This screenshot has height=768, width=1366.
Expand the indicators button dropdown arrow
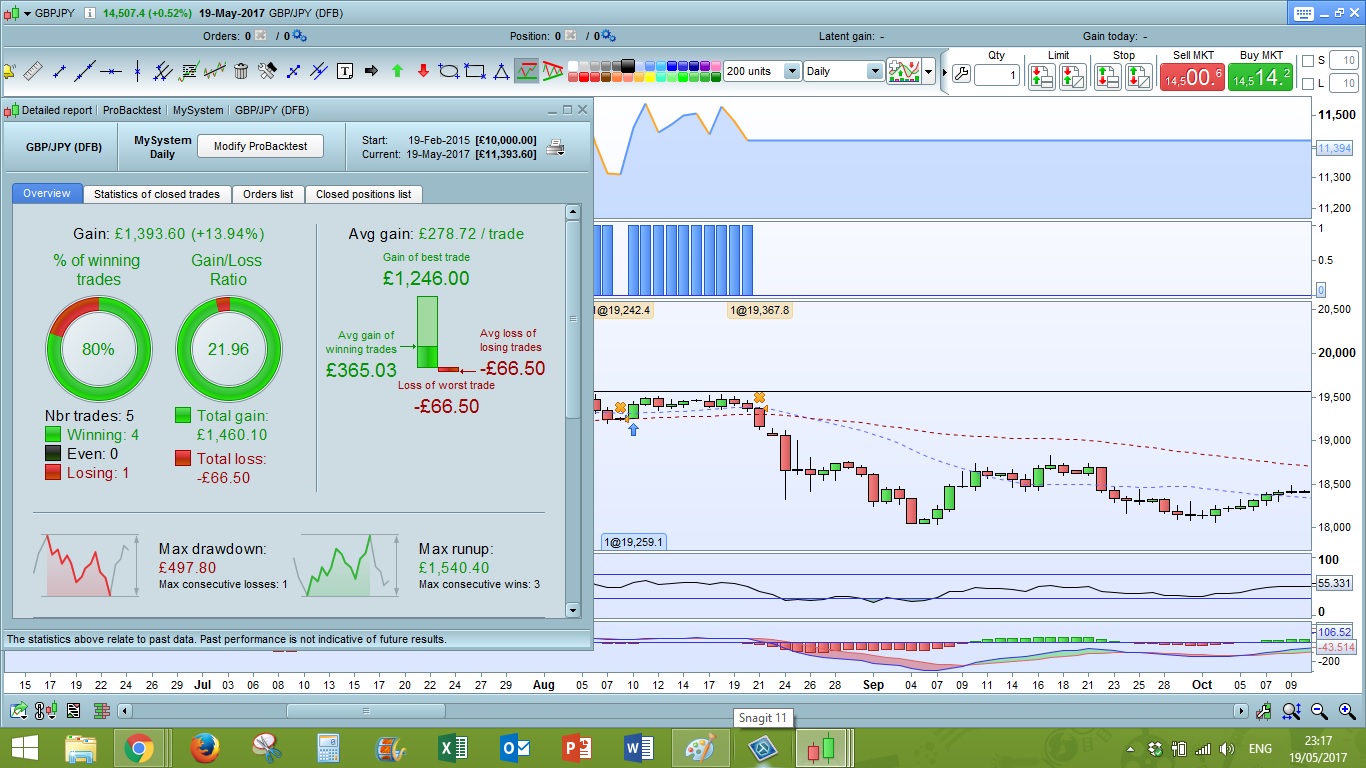929,72
